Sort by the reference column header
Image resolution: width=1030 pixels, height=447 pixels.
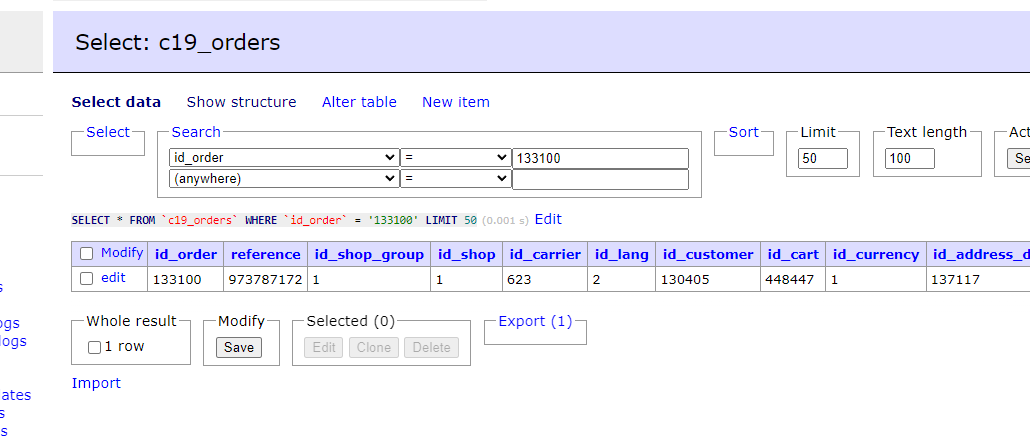265,254
